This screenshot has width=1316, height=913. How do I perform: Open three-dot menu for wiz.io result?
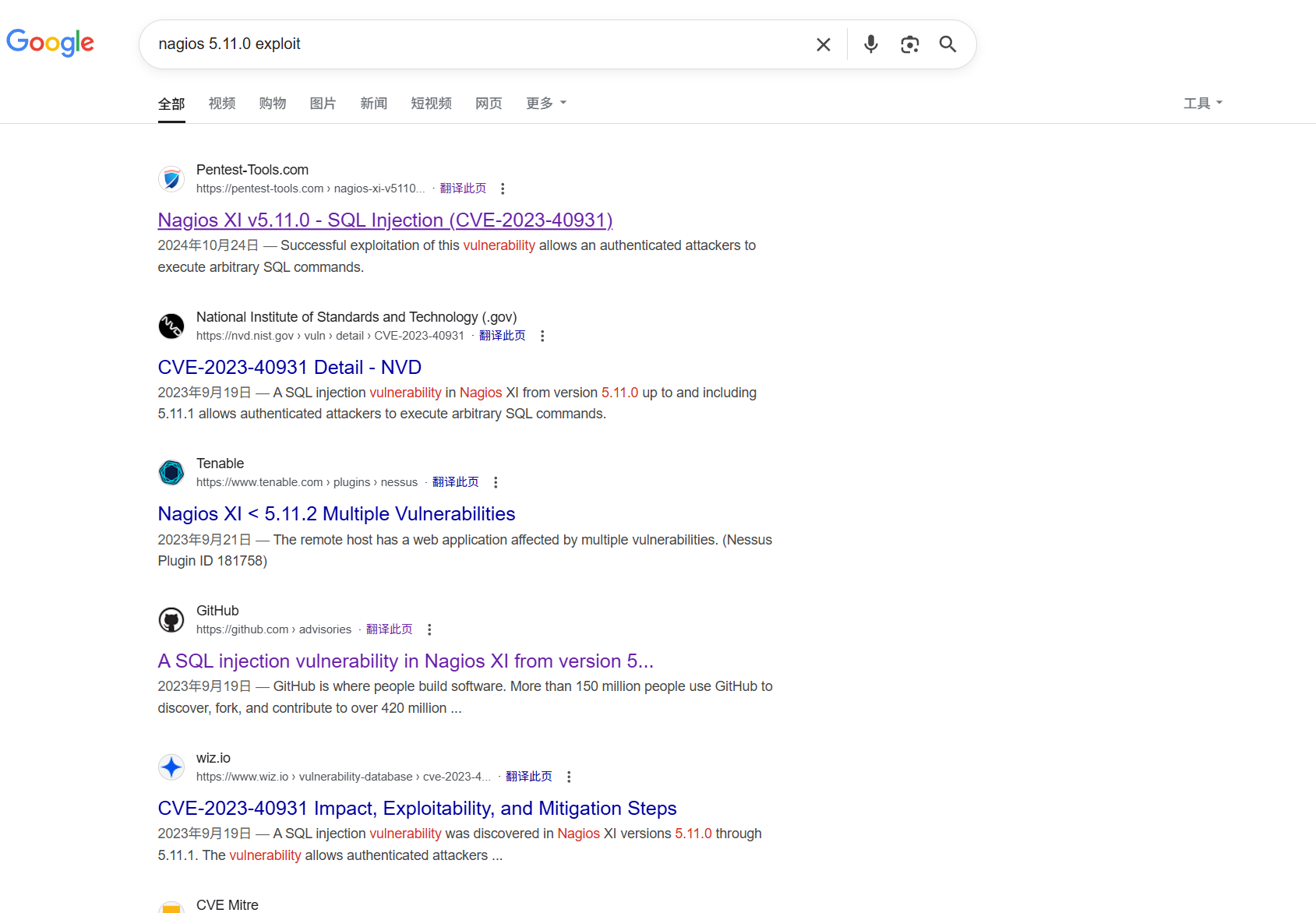(x=569, y=777)
